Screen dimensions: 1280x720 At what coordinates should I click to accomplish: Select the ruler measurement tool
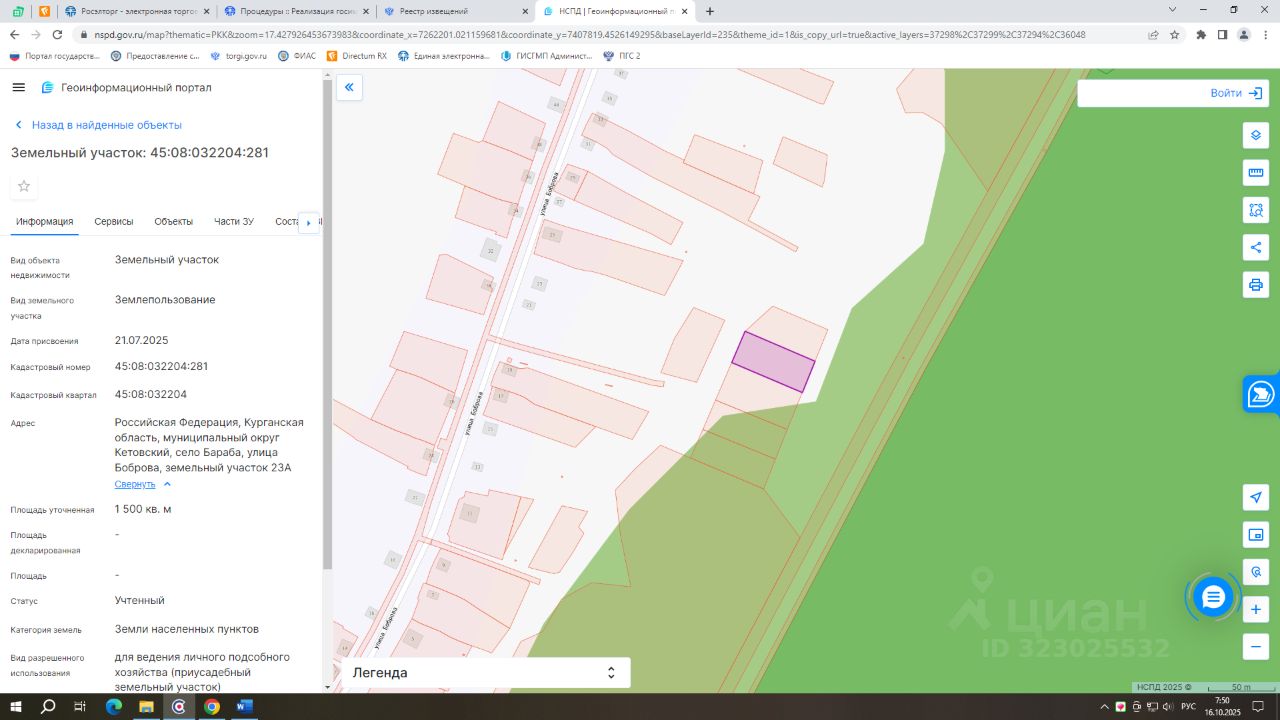(1256, 173)
